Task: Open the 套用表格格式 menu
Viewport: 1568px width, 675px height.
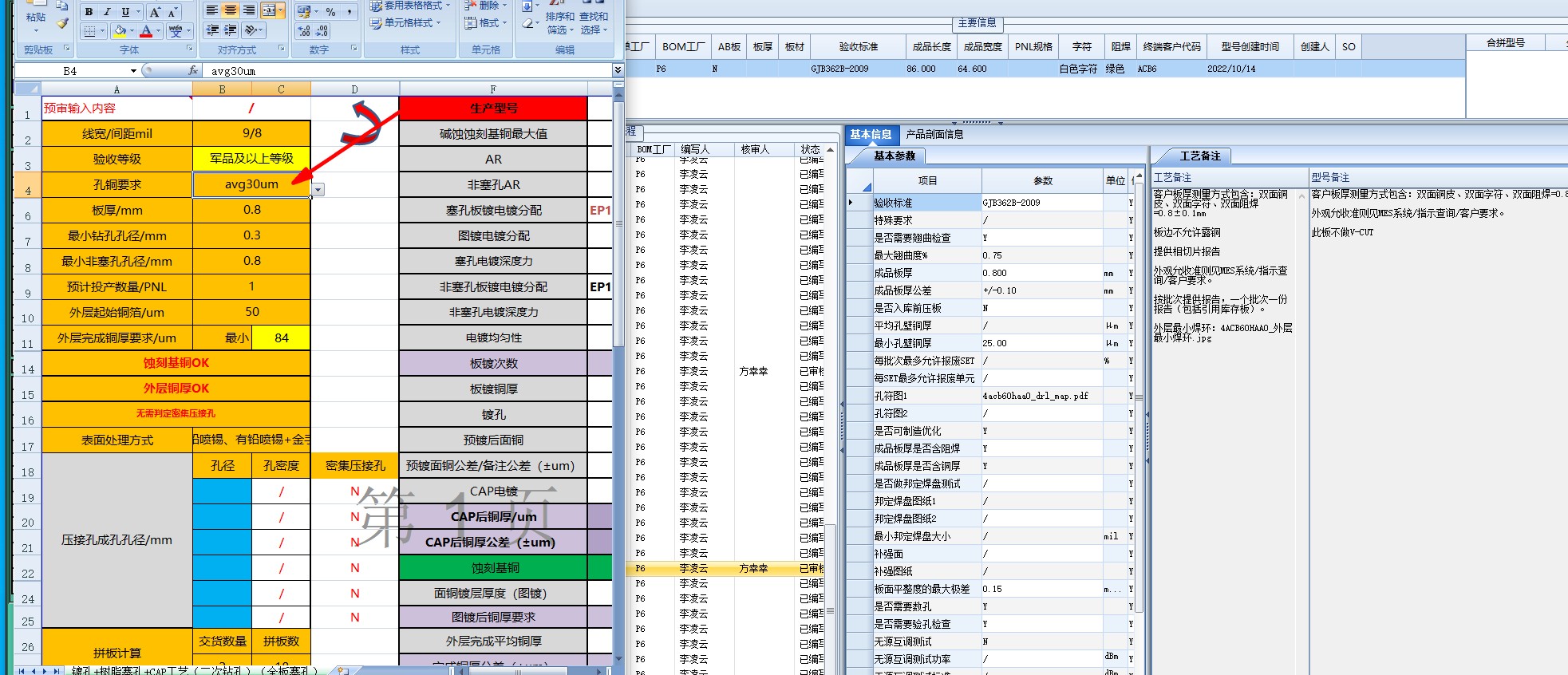Action: point(411,6)
